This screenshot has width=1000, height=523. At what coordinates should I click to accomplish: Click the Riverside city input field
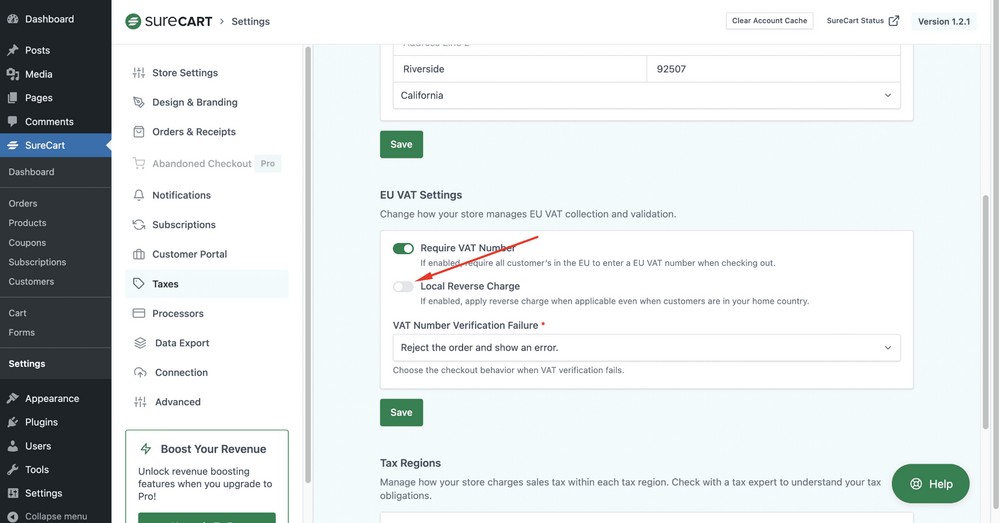click(x=519, y=69)
